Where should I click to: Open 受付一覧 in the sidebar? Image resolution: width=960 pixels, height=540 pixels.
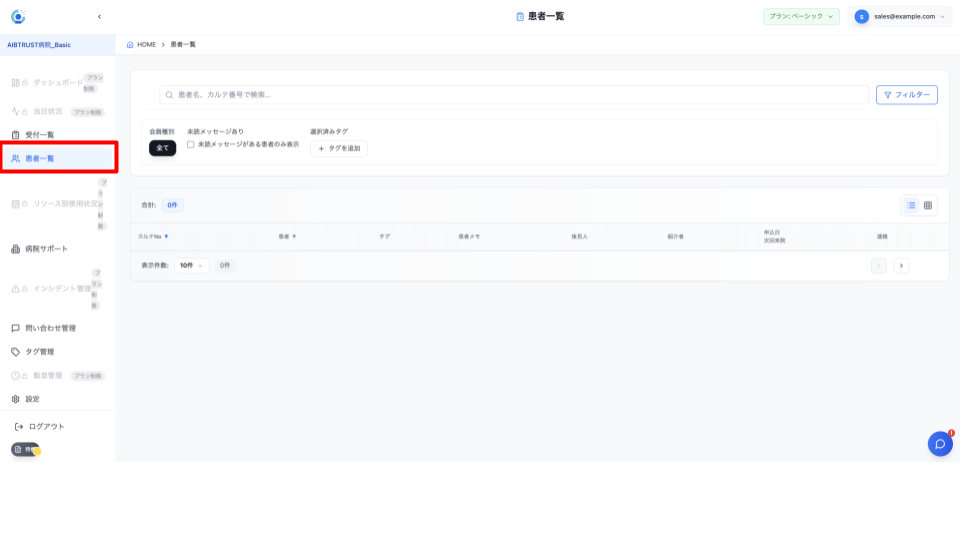click(x=40, y=135)
